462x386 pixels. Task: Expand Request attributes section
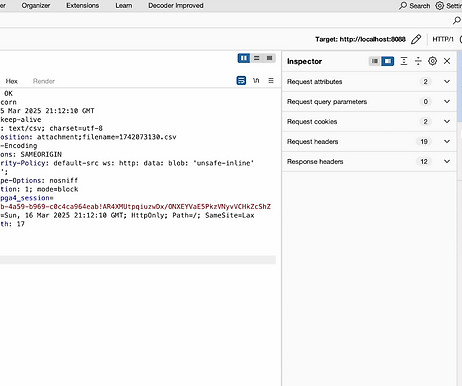369,82
